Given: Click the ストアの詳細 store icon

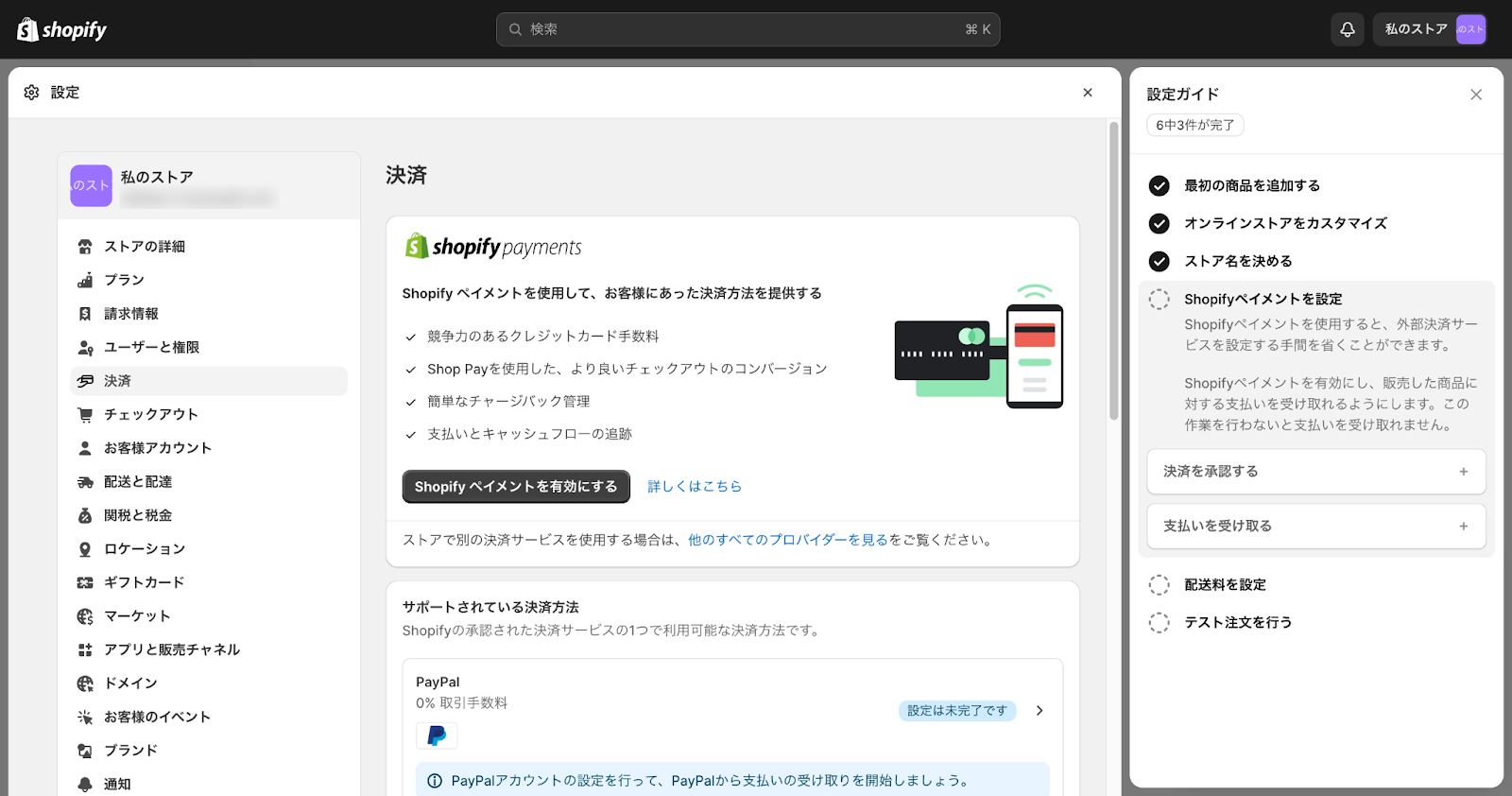Looking at the screenshot, I should click(85, 247).
